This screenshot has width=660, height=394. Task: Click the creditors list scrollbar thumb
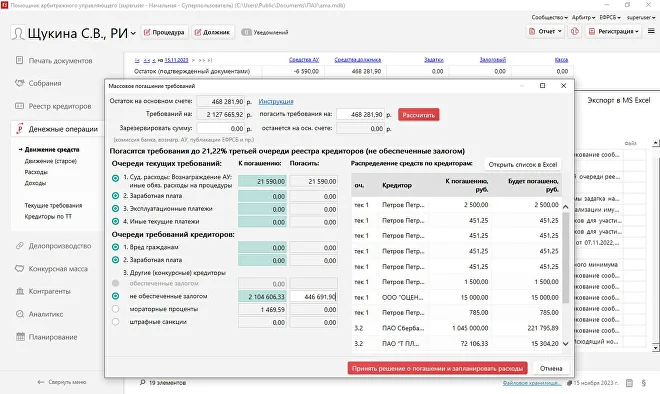pyautogui.click(x=565, y=257)
